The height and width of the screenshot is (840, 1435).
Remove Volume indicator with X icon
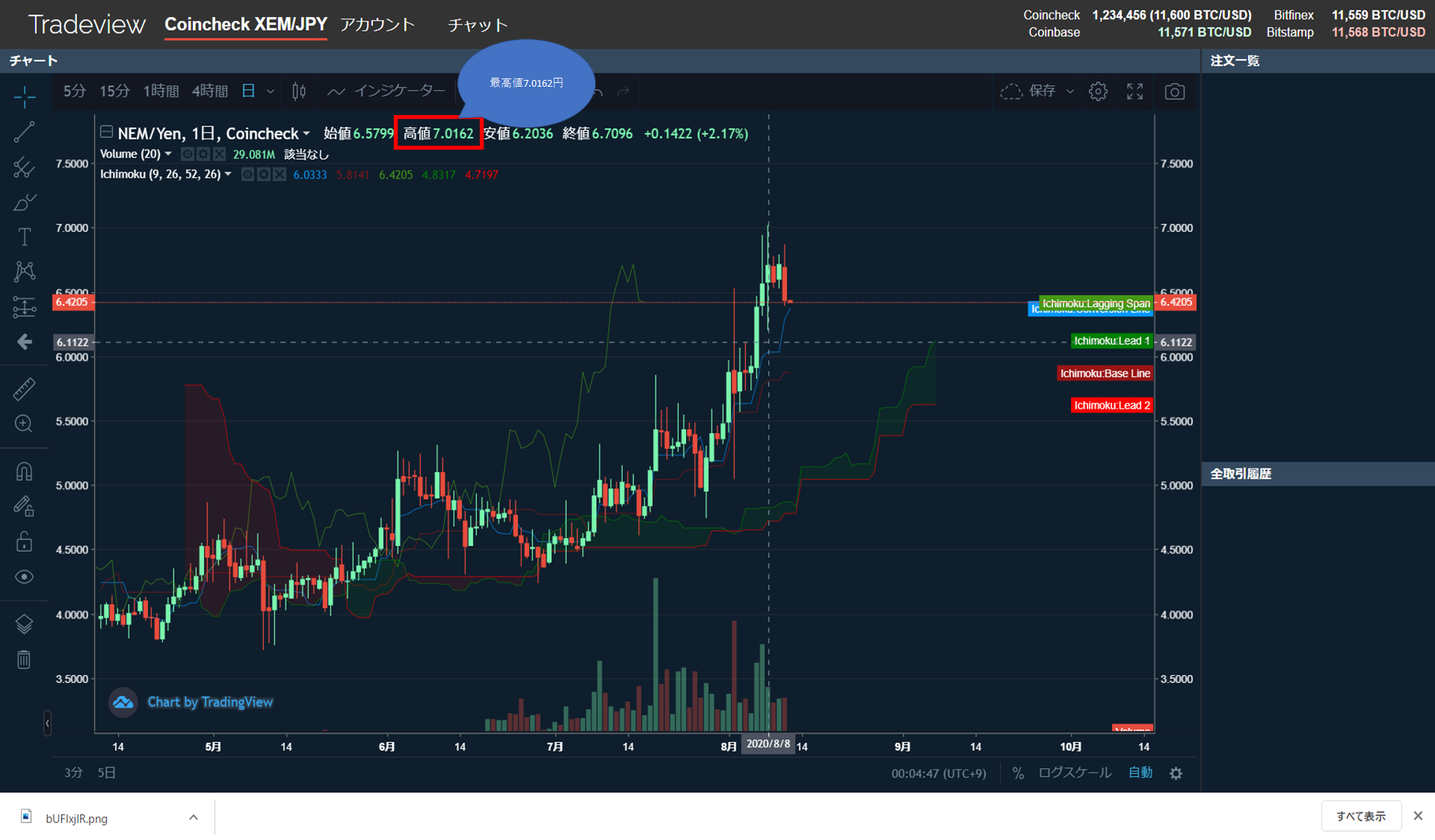pyautogui.click(x=219, y=154)
